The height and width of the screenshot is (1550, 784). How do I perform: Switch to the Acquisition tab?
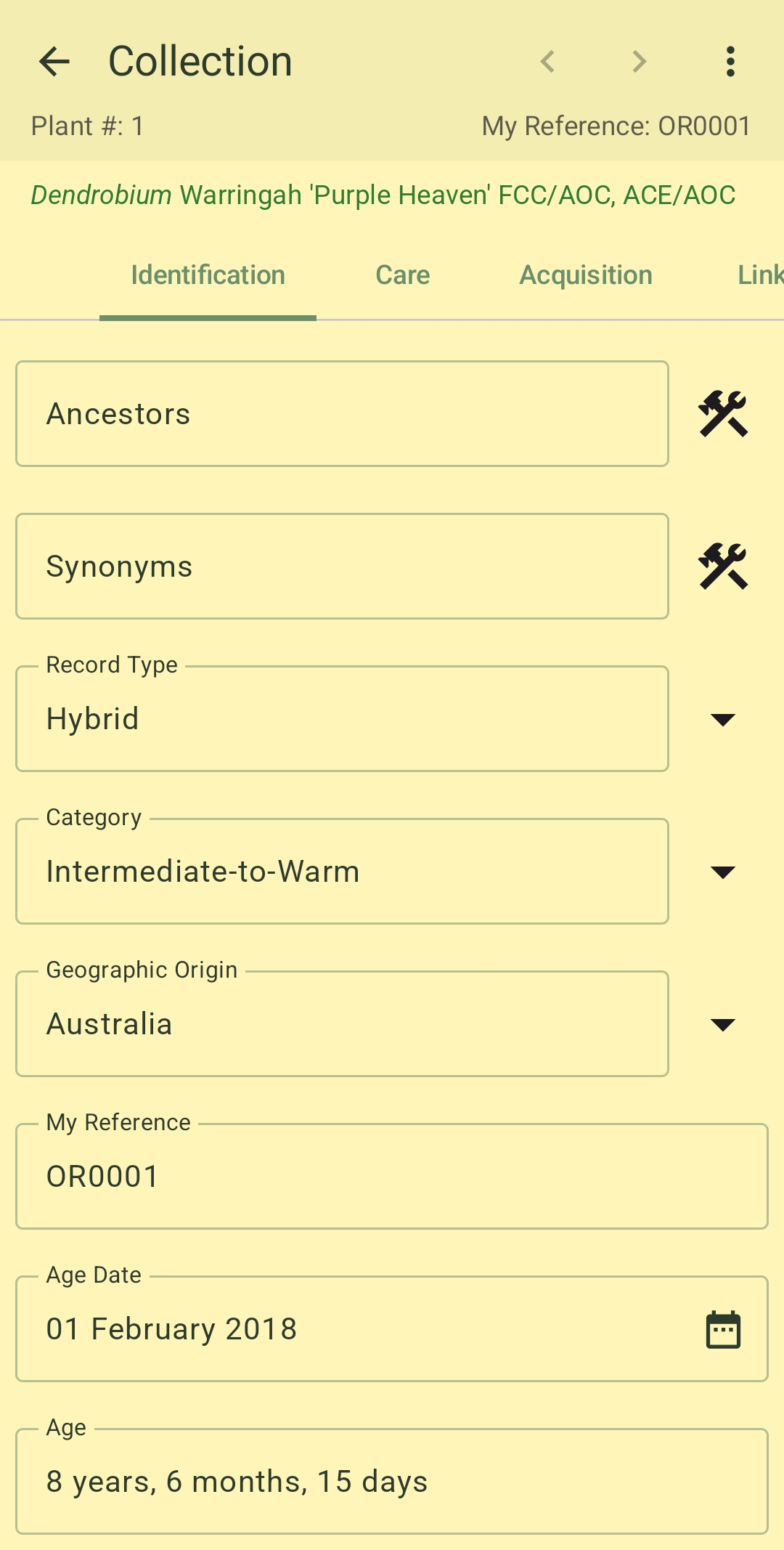tap(586, 275)
